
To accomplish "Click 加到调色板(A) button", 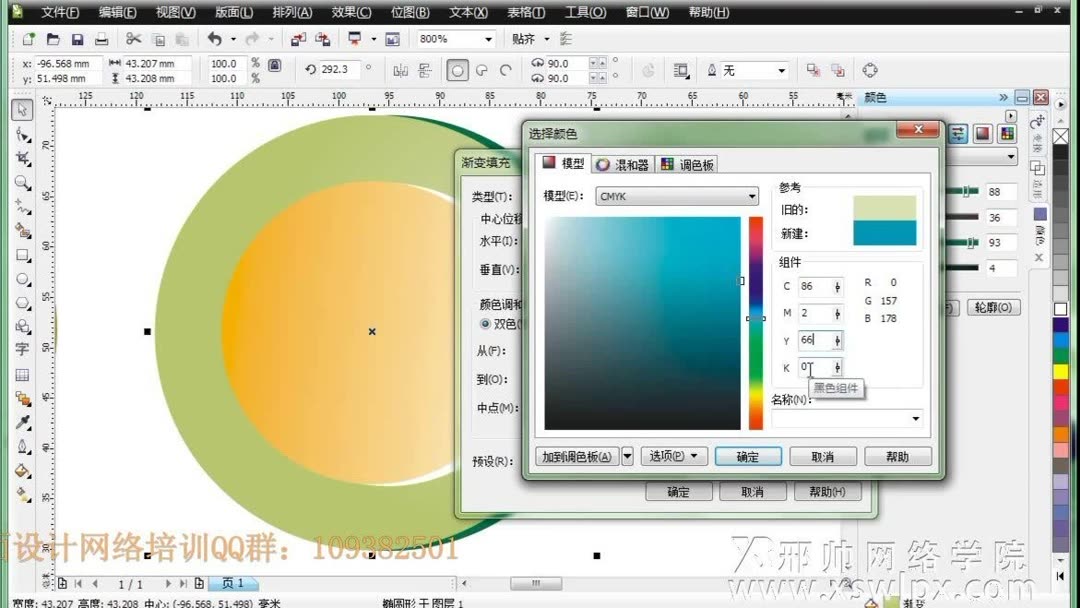I will 578,456.
